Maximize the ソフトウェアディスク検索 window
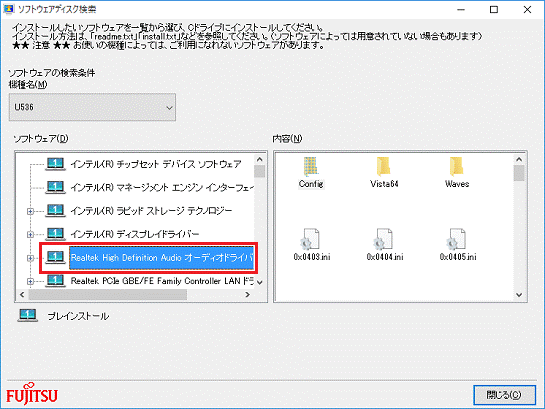This screenshot has height=409, width=545. coord(494,9)
